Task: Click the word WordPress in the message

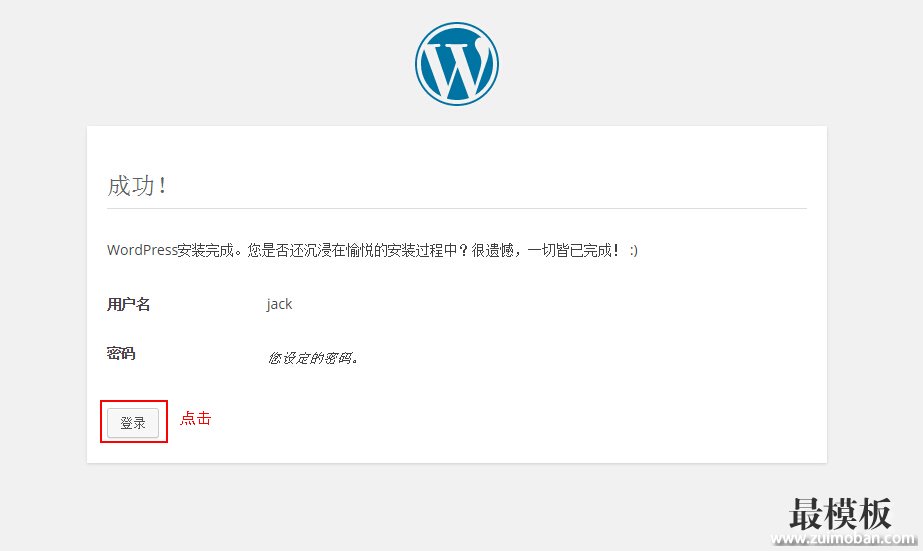Action: (x=142, y=250)
